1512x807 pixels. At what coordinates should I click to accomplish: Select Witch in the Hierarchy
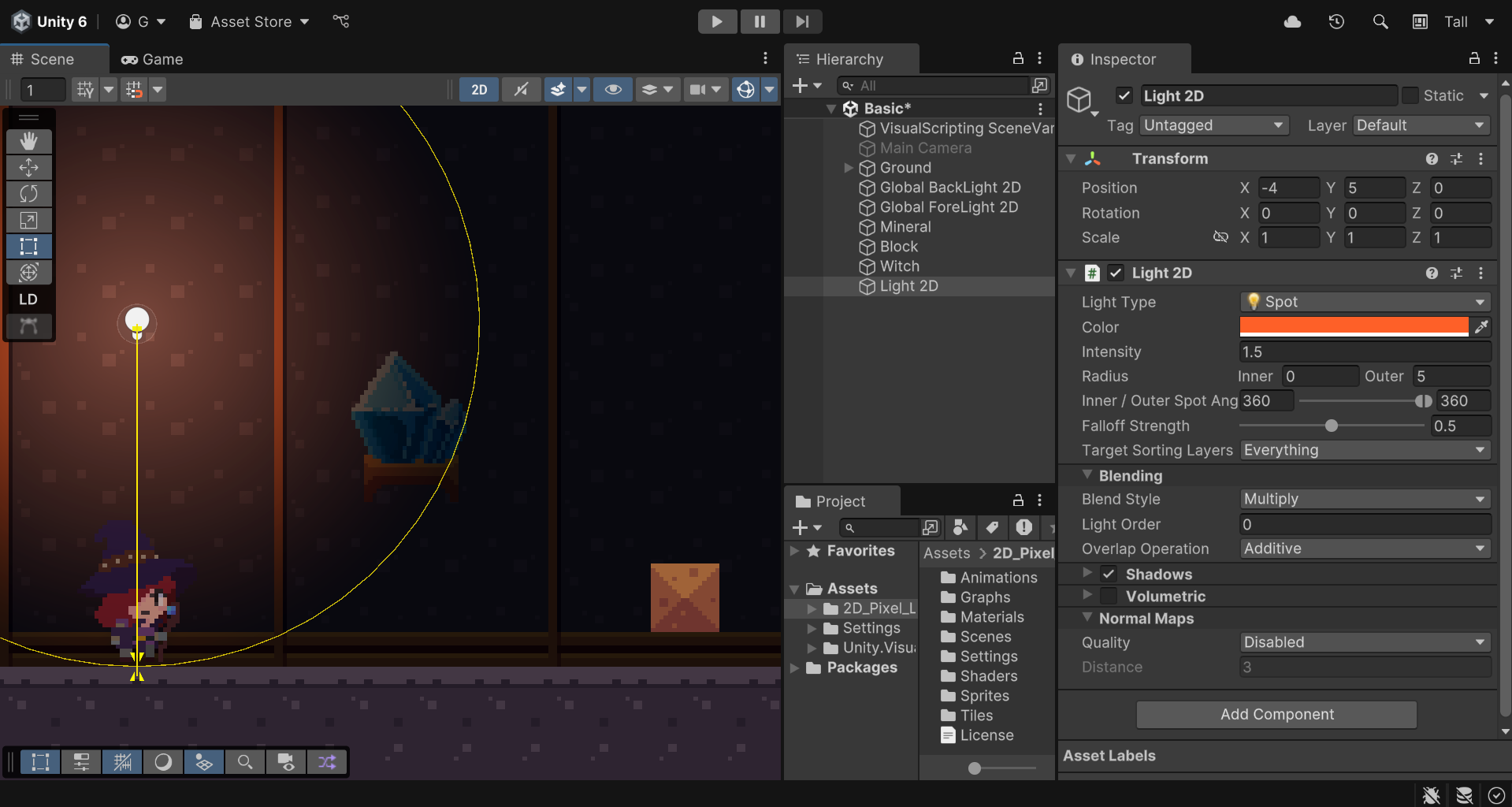pos(899,266)
